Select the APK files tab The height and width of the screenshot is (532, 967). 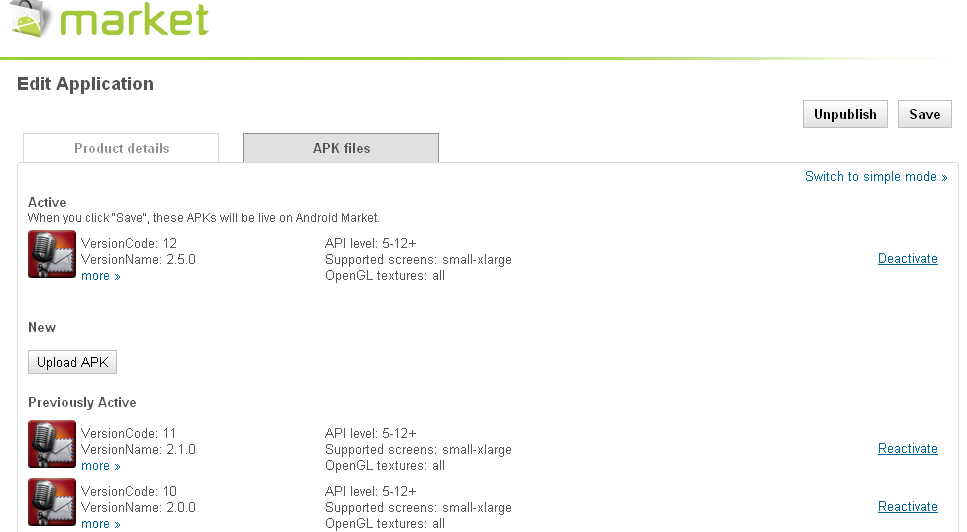click(x=341, y=148)
